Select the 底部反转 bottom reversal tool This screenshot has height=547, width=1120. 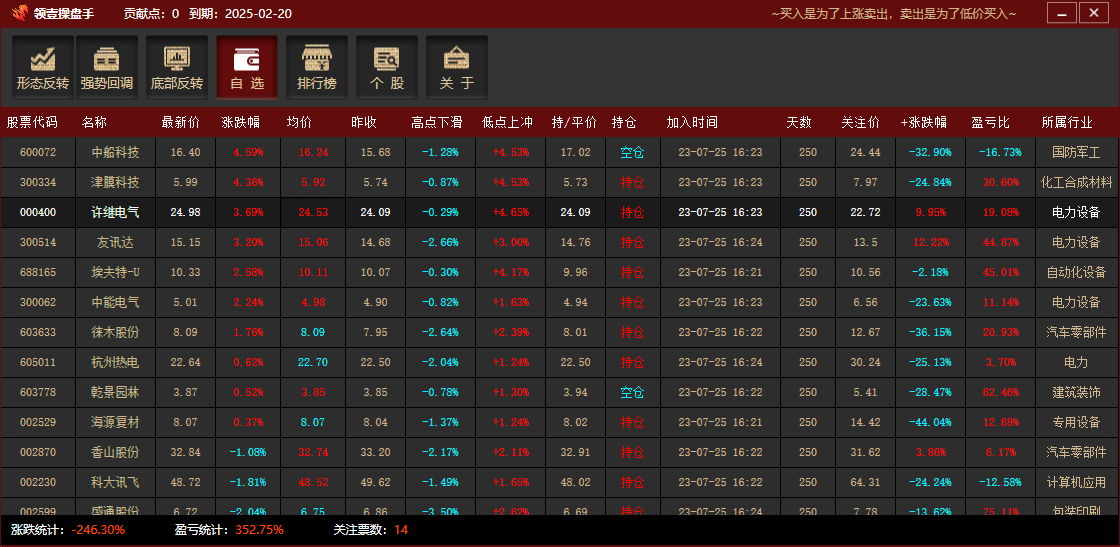pos(177,68)
